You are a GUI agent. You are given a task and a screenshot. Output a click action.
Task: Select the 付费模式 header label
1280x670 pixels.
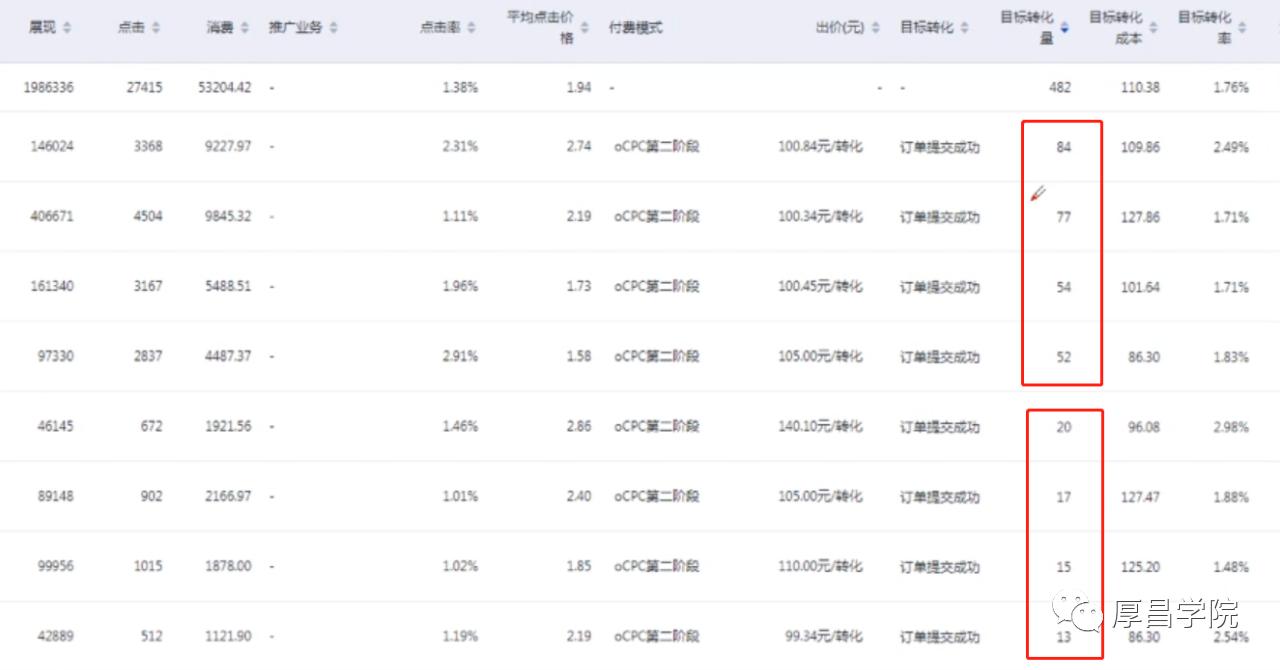click(638, 29)
